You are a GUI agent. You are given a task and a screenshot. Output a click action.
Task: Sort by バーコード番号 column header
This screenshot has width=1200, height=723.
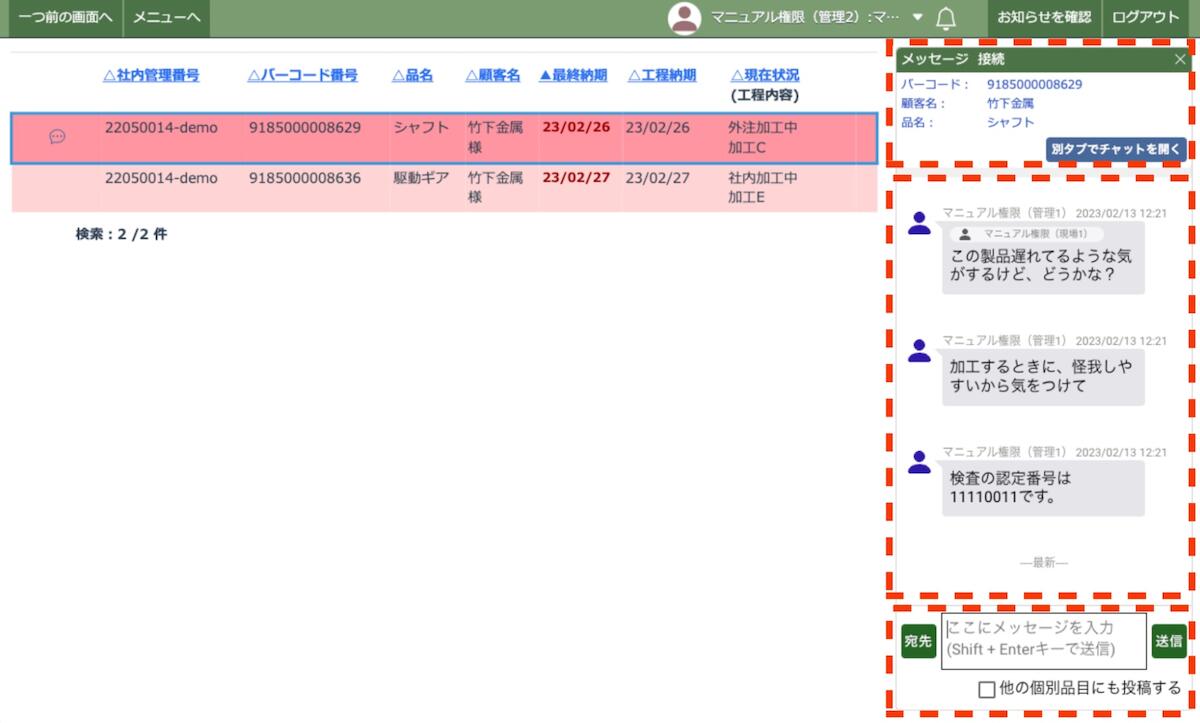(302, 75)
